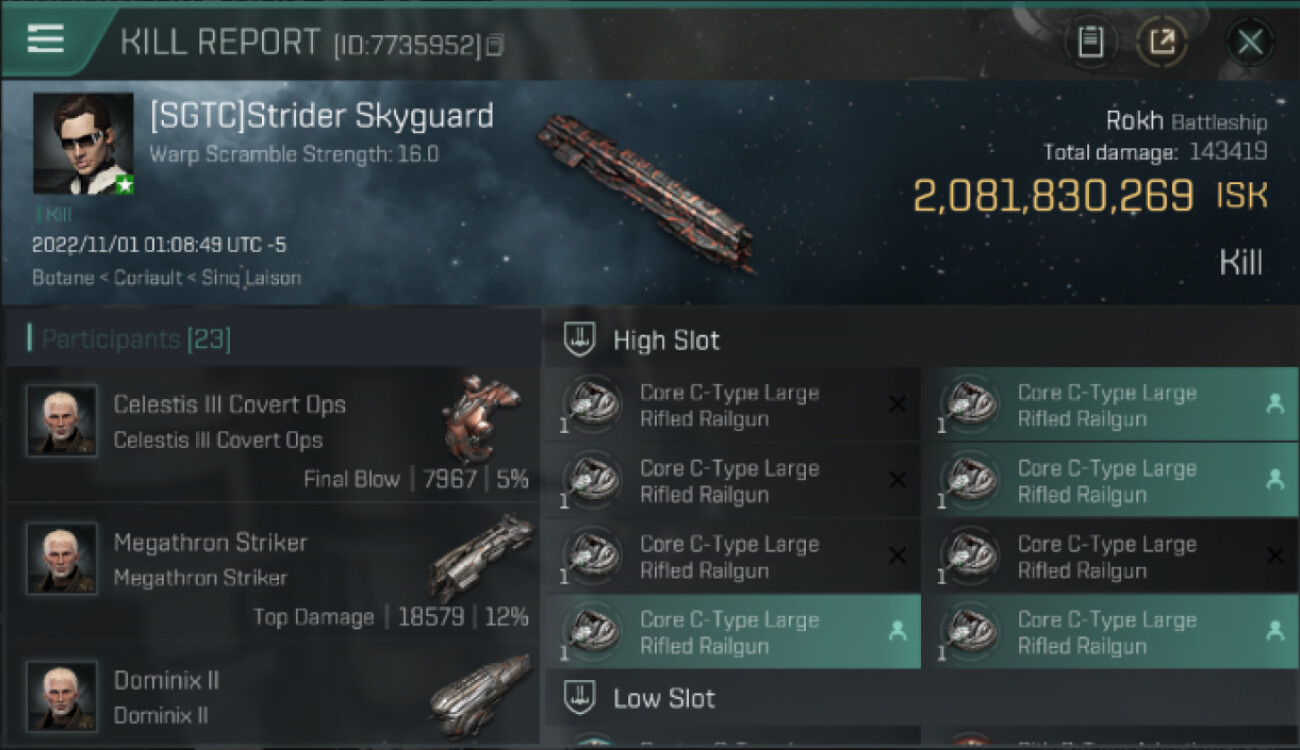Copy kill report ID with the copy icon
Image resolution: width=1300 pixels, height=750 pixels.
point(495,45)
